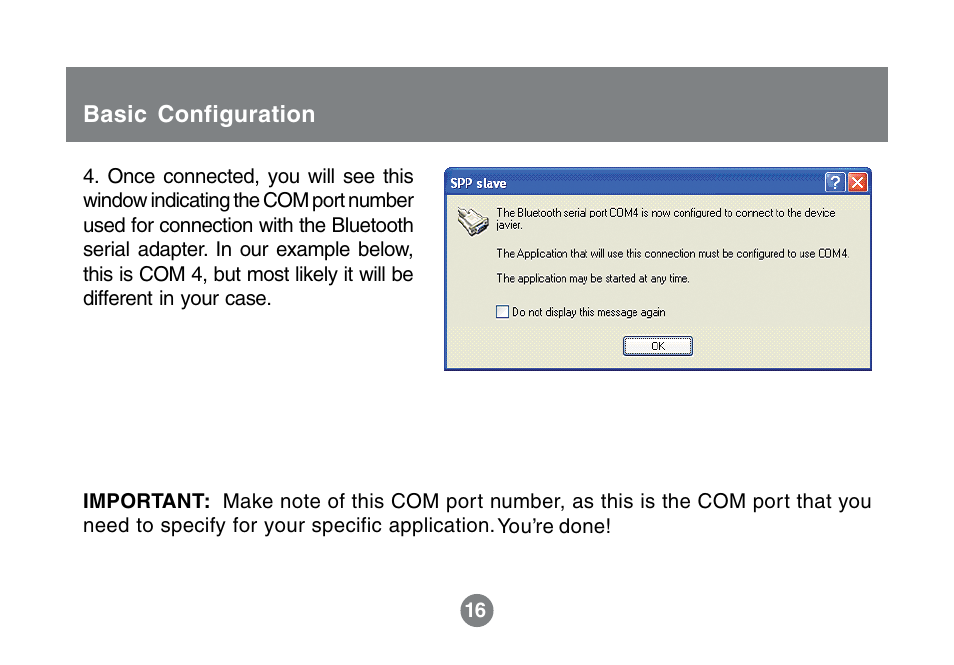Screen dimensions: 954x665
Task: Click the 'must be configured to use COM4' line
Action: click(x=672, y=254)
